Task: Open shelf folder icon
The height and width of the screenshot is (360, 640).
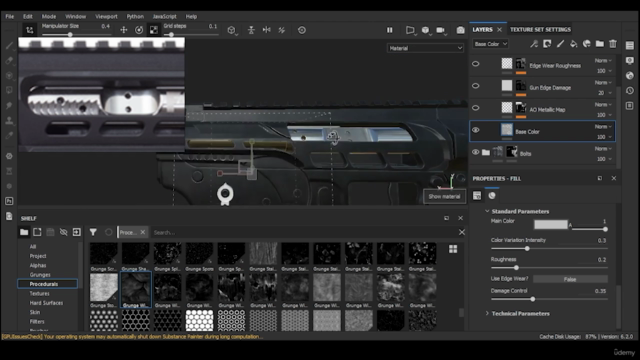Action: pos(24,232)
